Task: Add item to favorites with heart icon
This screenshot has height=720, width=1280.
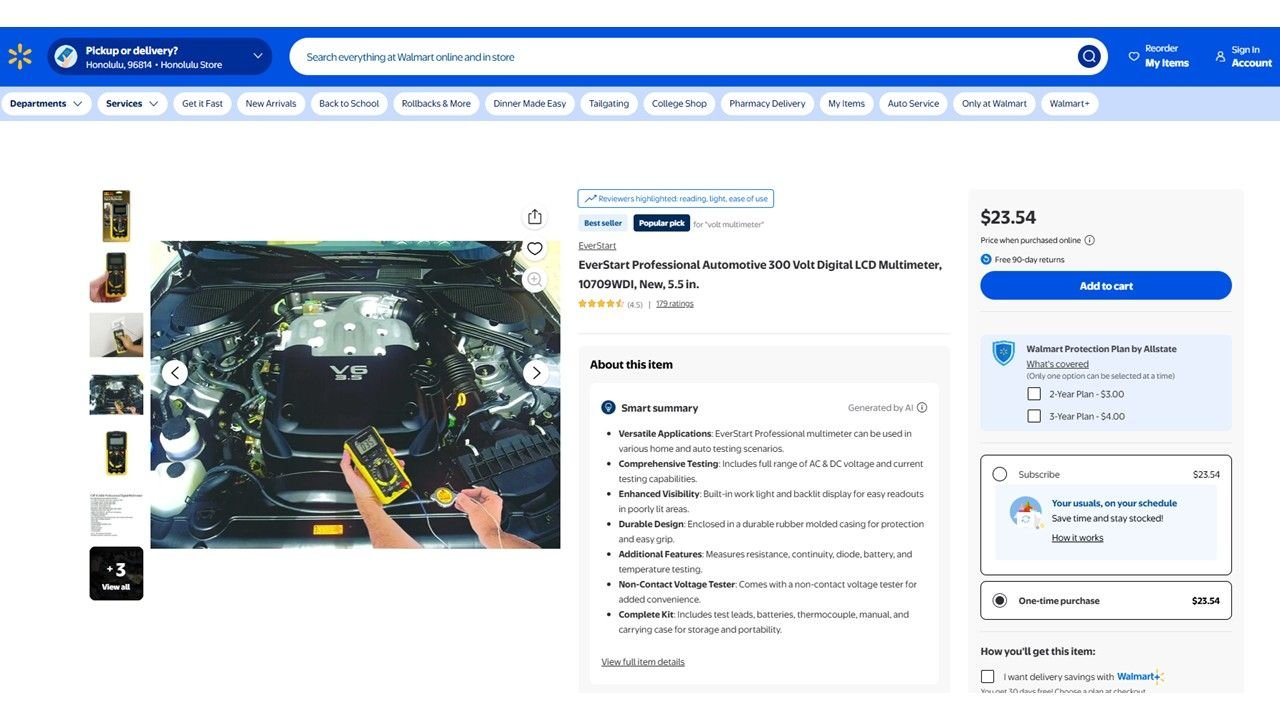Action: click(x=535, y=249)
